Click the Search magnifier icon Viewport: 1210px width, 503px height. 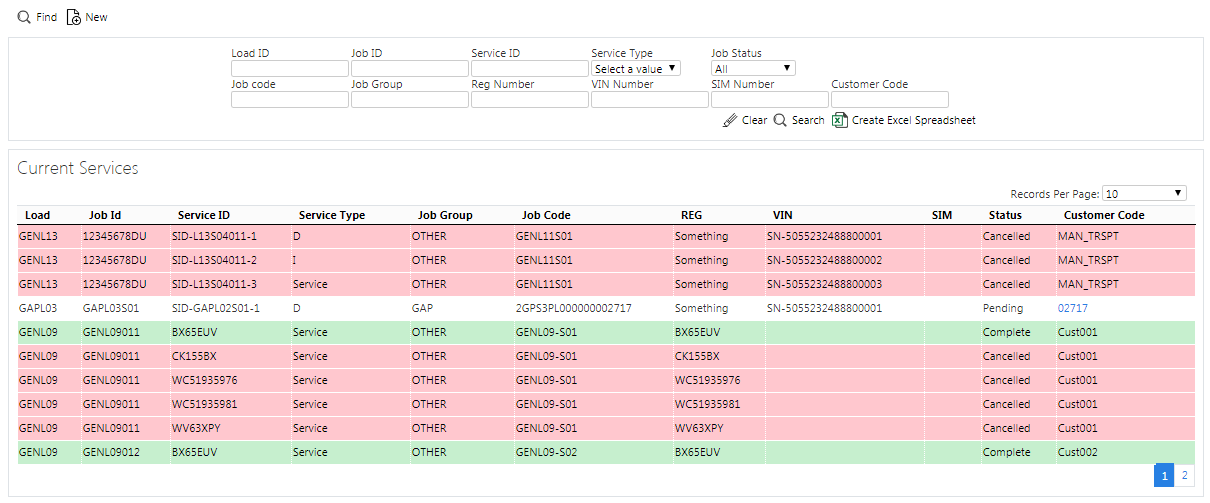(781, 120)
